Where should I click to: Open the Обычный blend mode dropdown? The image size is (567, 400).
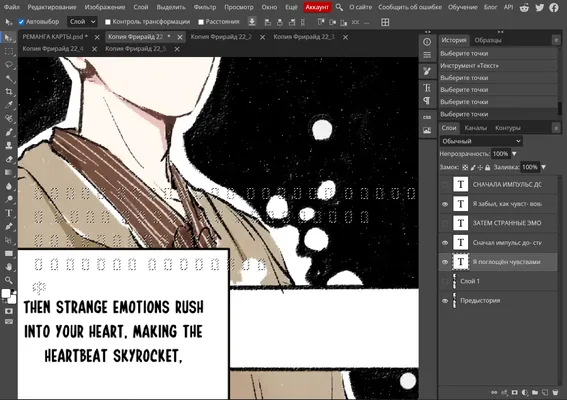coord(481,141)
